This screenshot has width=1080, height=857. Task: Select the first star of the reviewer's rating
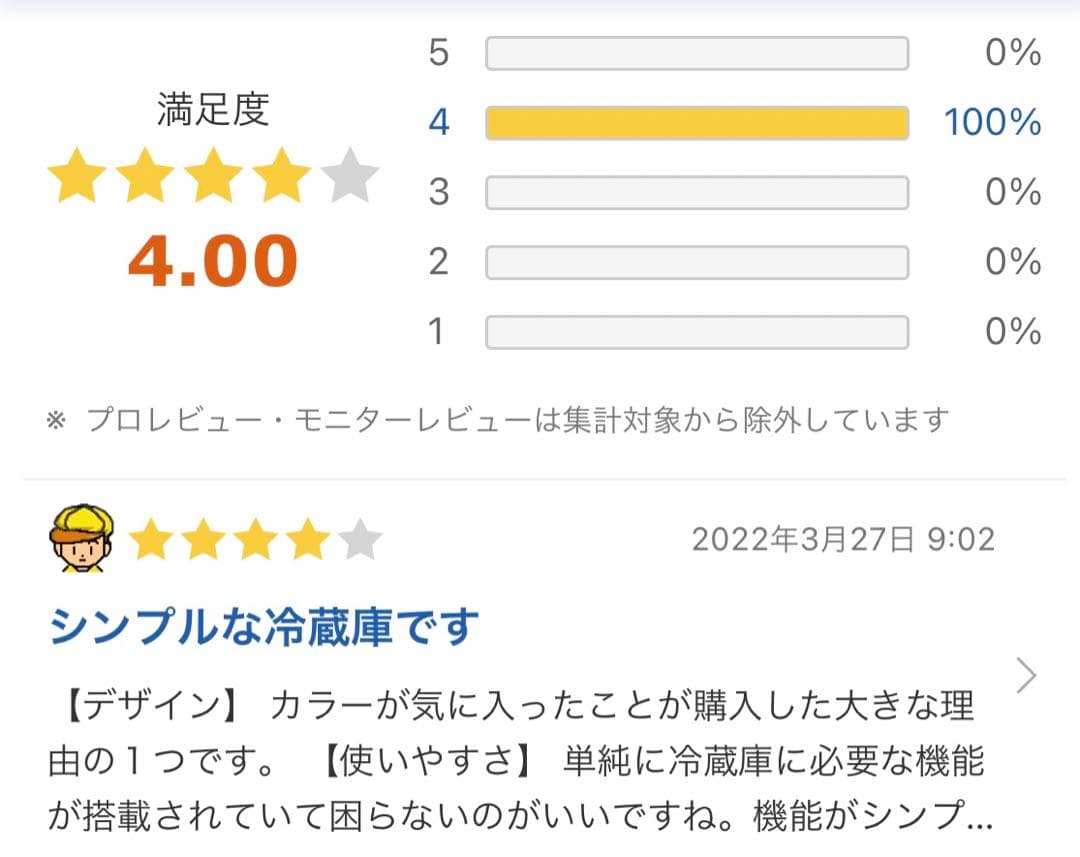coord(150,538)
